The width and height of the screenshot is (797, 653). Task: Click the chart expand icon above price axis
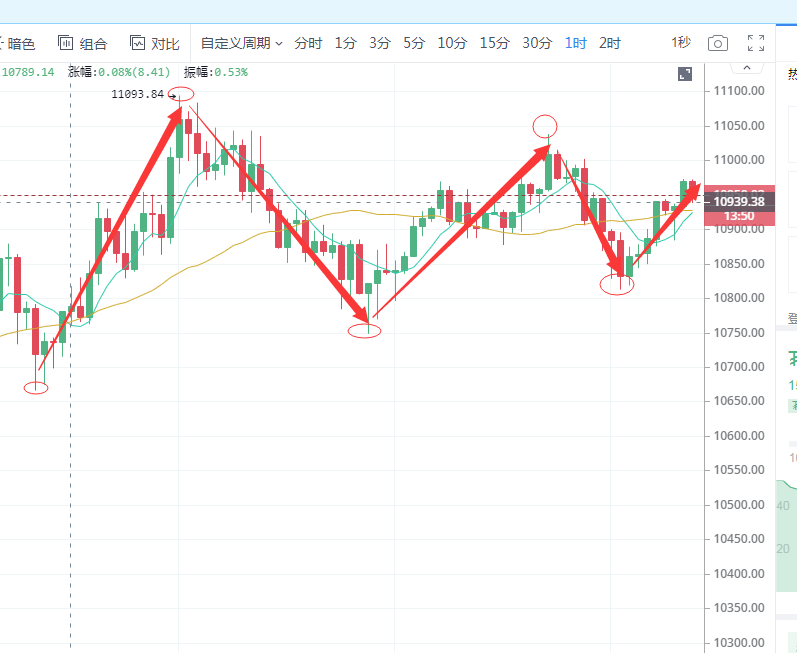685,74
